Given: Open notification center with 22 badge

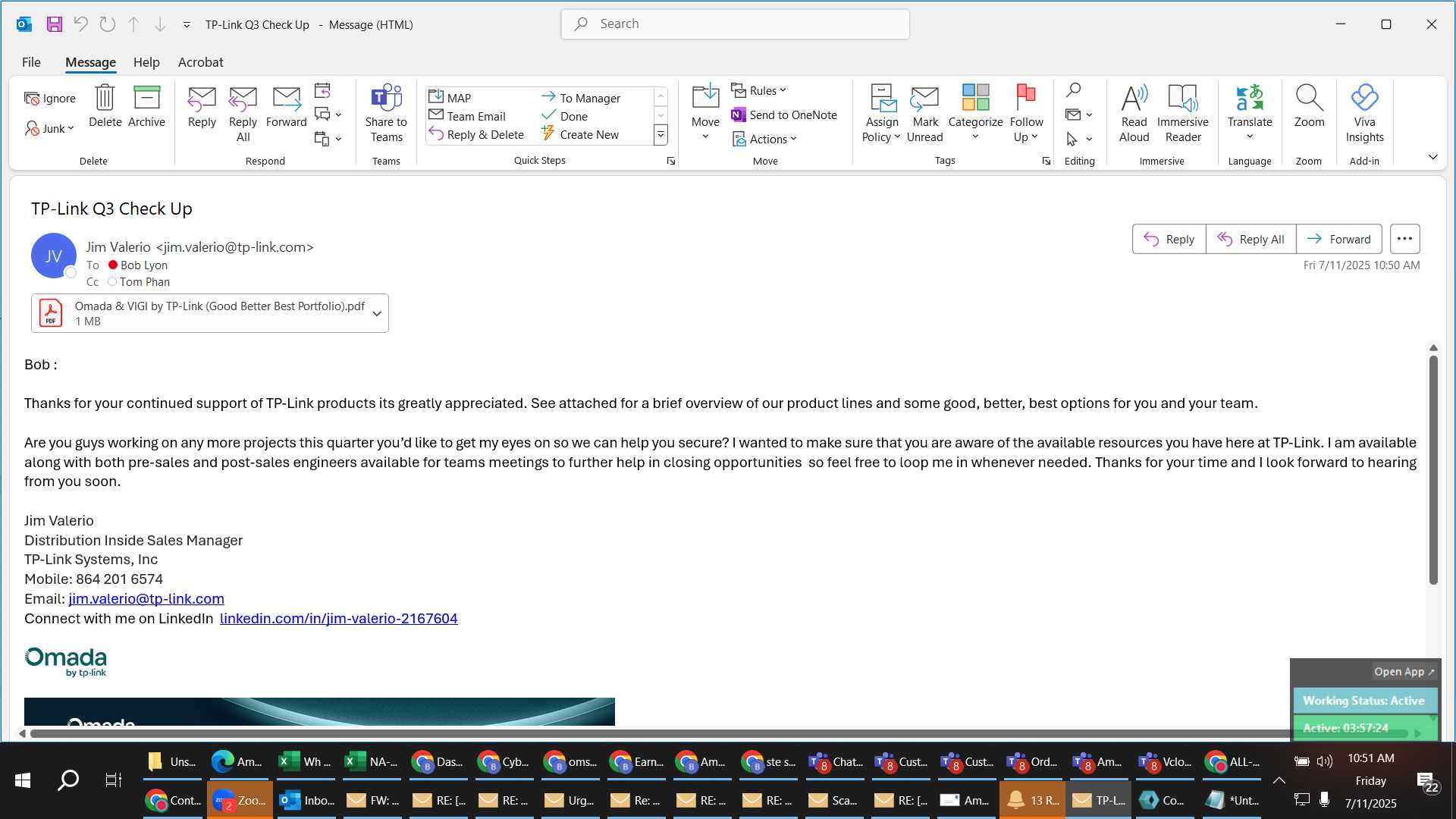Looking at the screenshot, I should click(x=1427, y=782).
